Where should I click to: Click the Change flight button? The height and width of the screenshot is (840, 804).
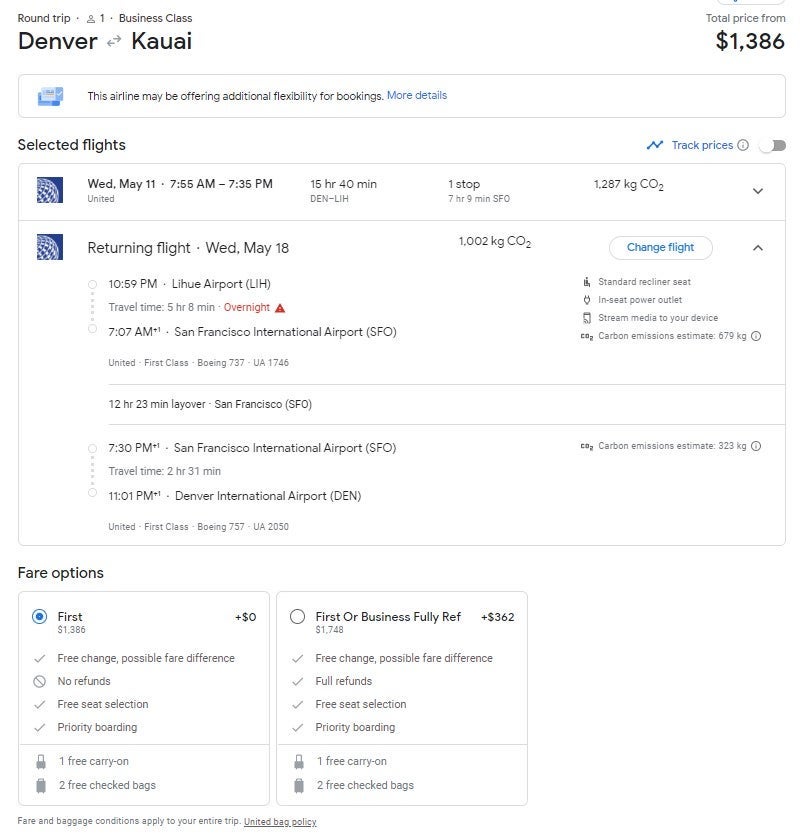[x=660, y=248]
